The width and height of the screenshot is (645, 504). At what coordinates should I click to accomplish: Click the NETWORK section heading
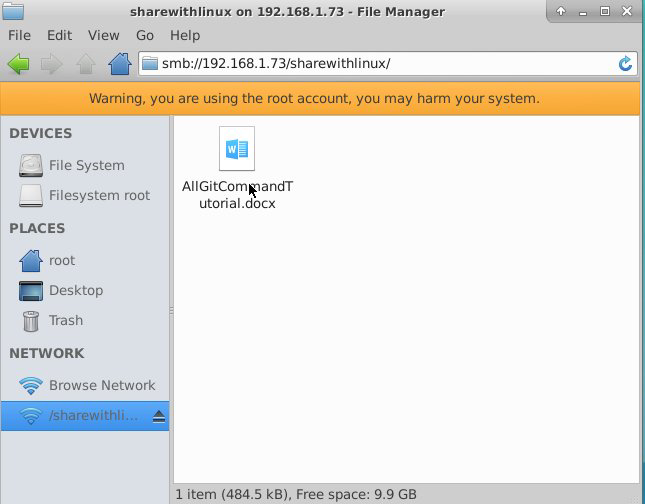[46, 353]
